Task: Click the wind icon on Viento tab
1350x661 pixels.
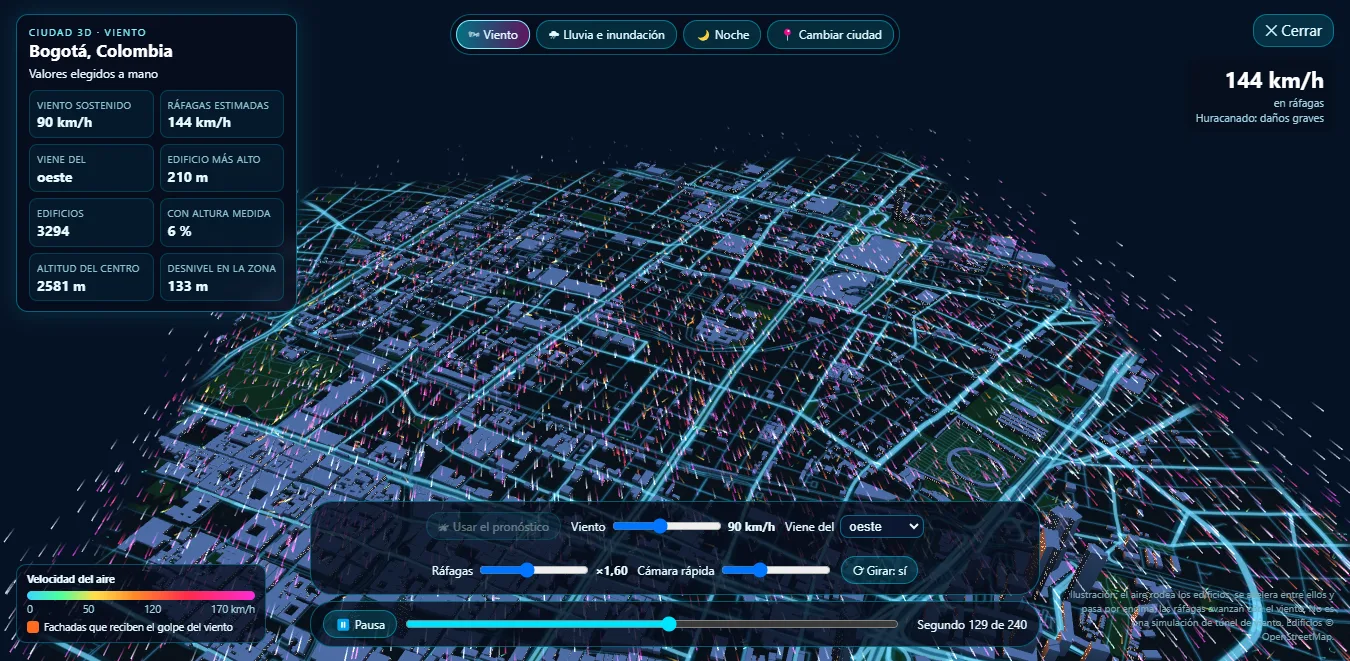Action: tap(474, 35)
